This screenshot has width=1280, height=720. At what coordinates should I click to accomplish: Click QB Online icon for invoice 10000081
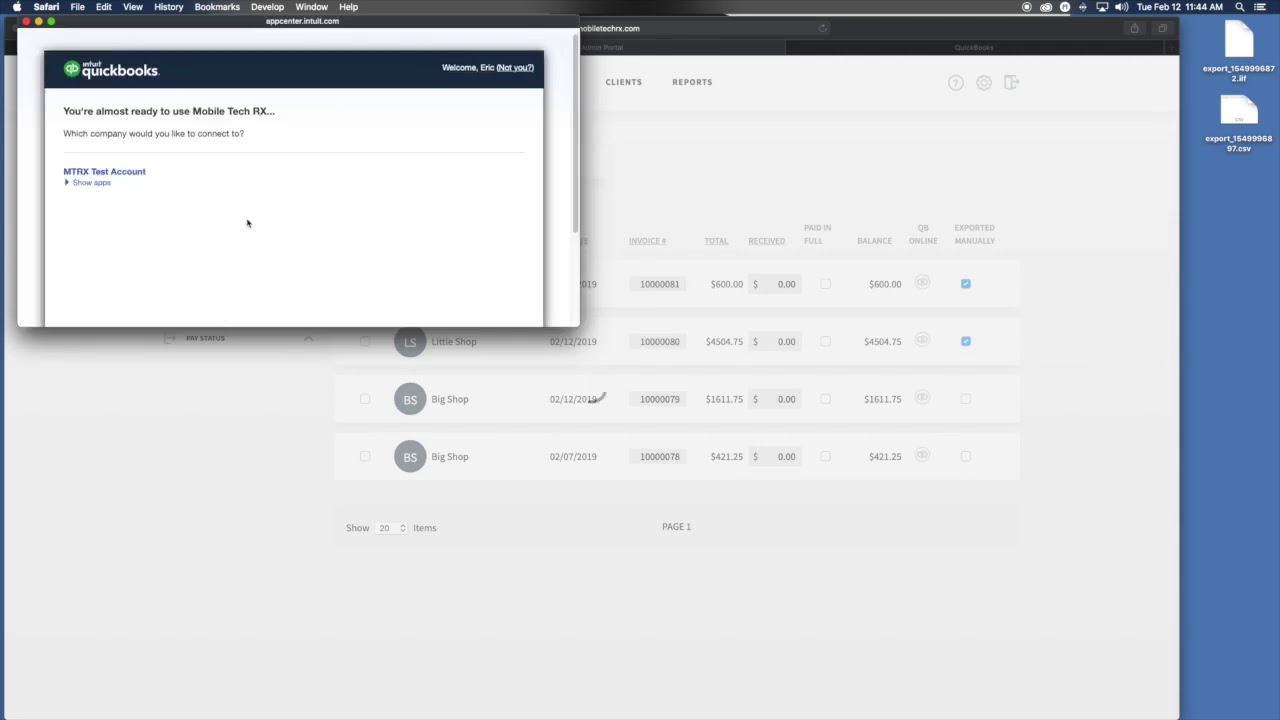(x=922, y=283)
